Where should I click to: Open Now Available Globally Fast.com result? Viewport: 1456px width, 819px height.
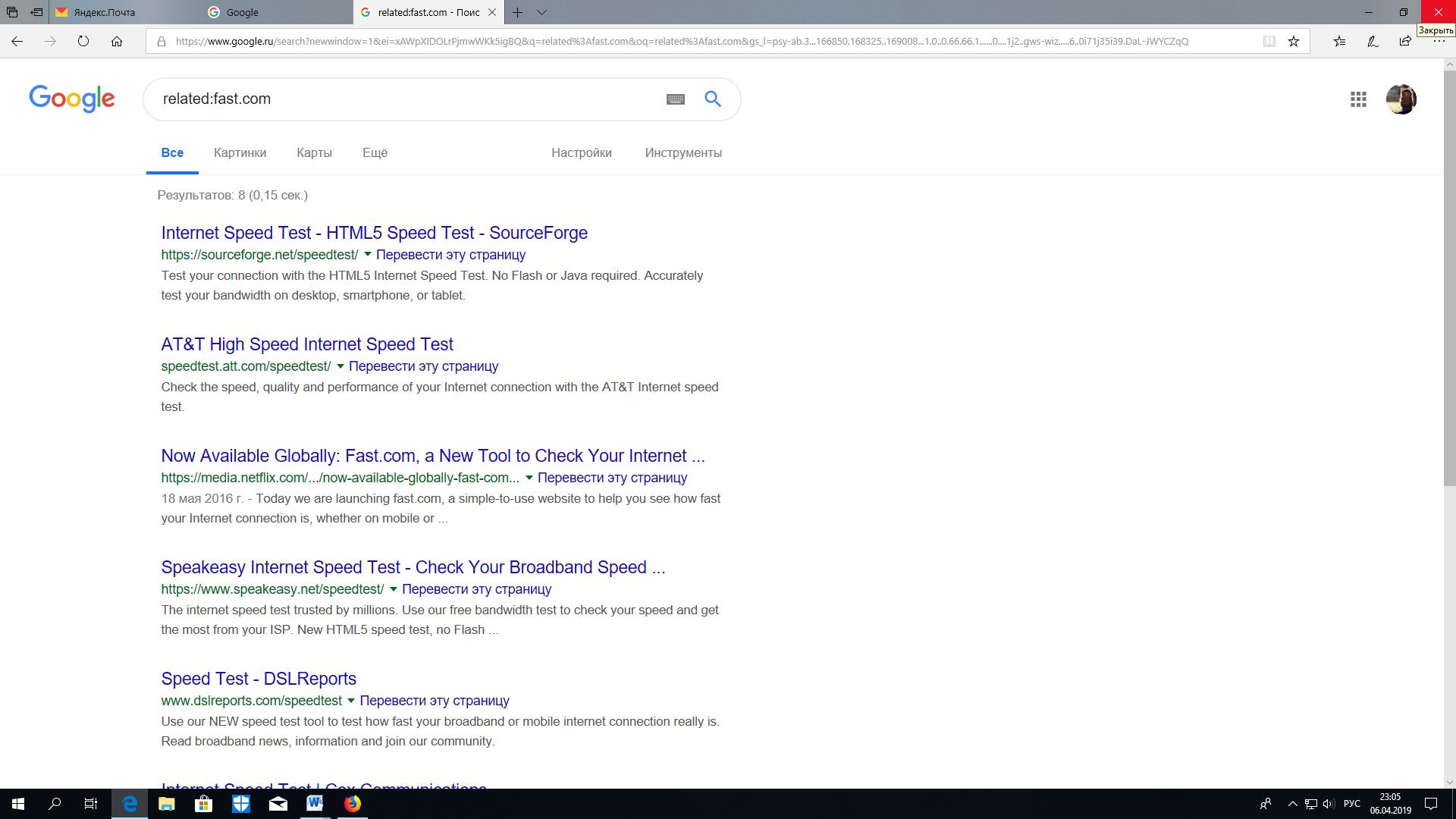pyautogui.click(x=433, y=456)
